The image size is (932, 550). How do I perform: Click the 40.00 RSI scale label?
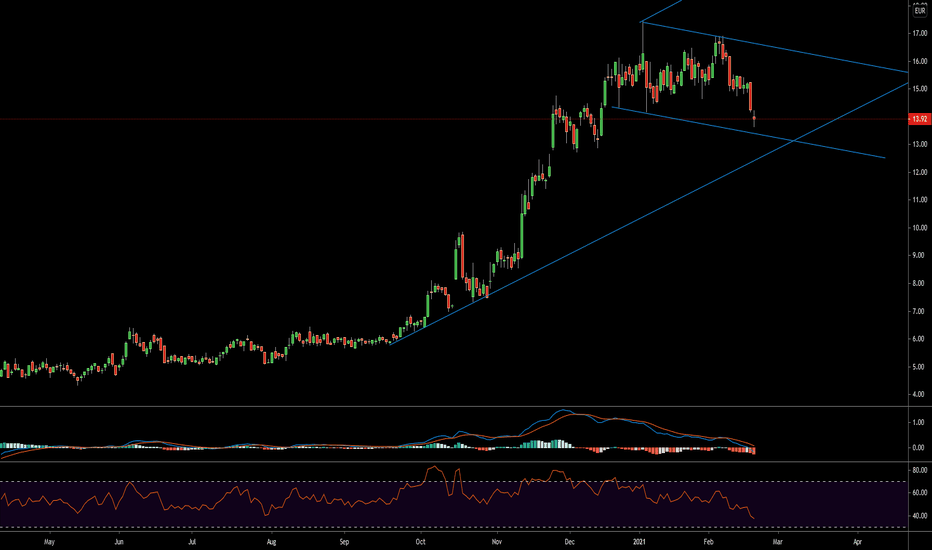(x=920, y=516)
